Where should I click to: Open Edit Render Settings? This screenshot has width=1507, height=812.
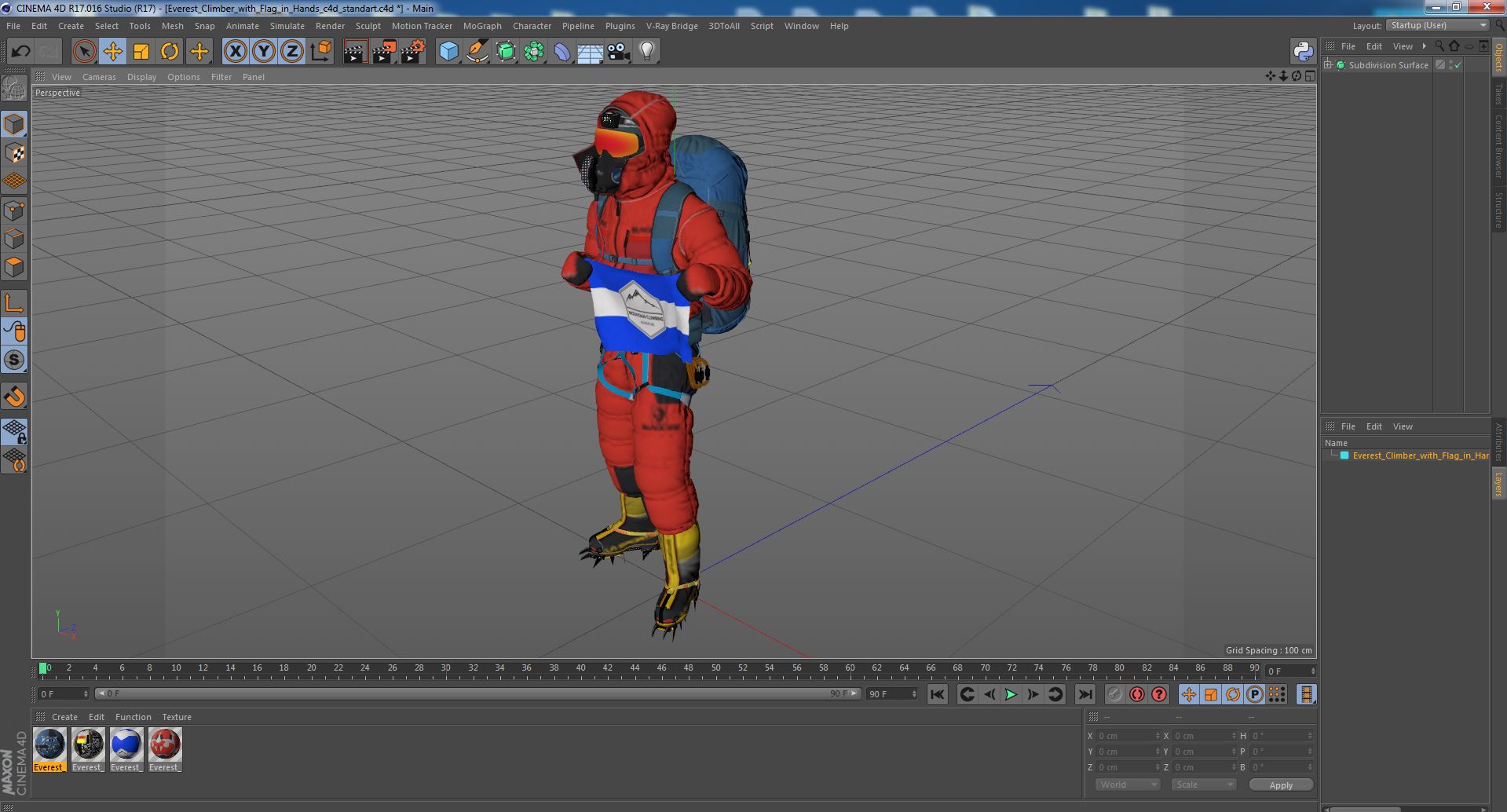click(x=413, y=52)
